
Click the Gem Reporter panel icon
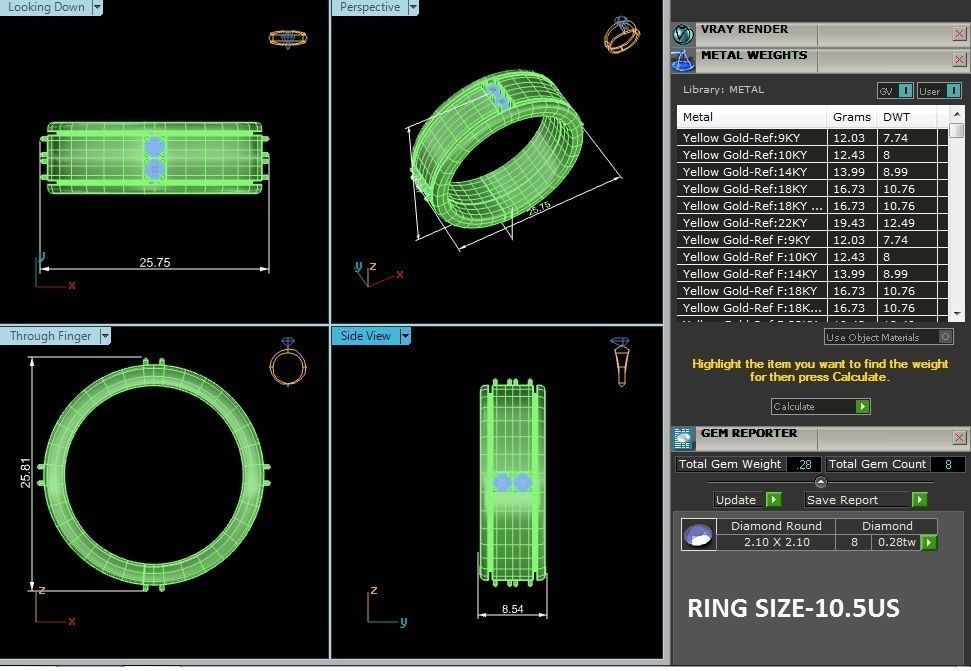click(x=683, y=438)
